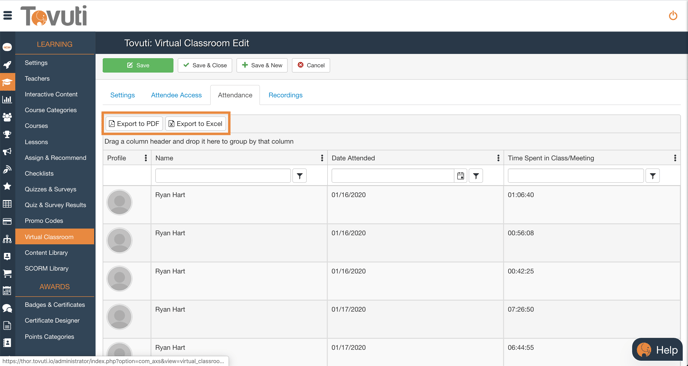Screen dimensions: 688x366
Task: Open Quiz & Survey Results in sidebar
Action: coord(55,205)
